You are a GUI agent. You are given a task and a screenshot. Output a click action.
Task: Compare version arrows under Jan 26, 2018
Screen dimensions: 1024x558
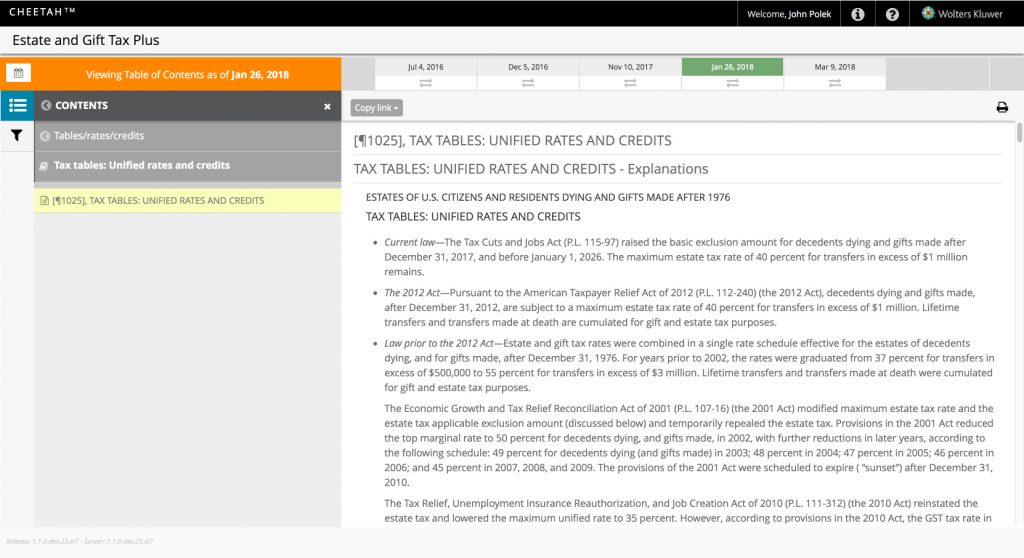tap(732, 83)
